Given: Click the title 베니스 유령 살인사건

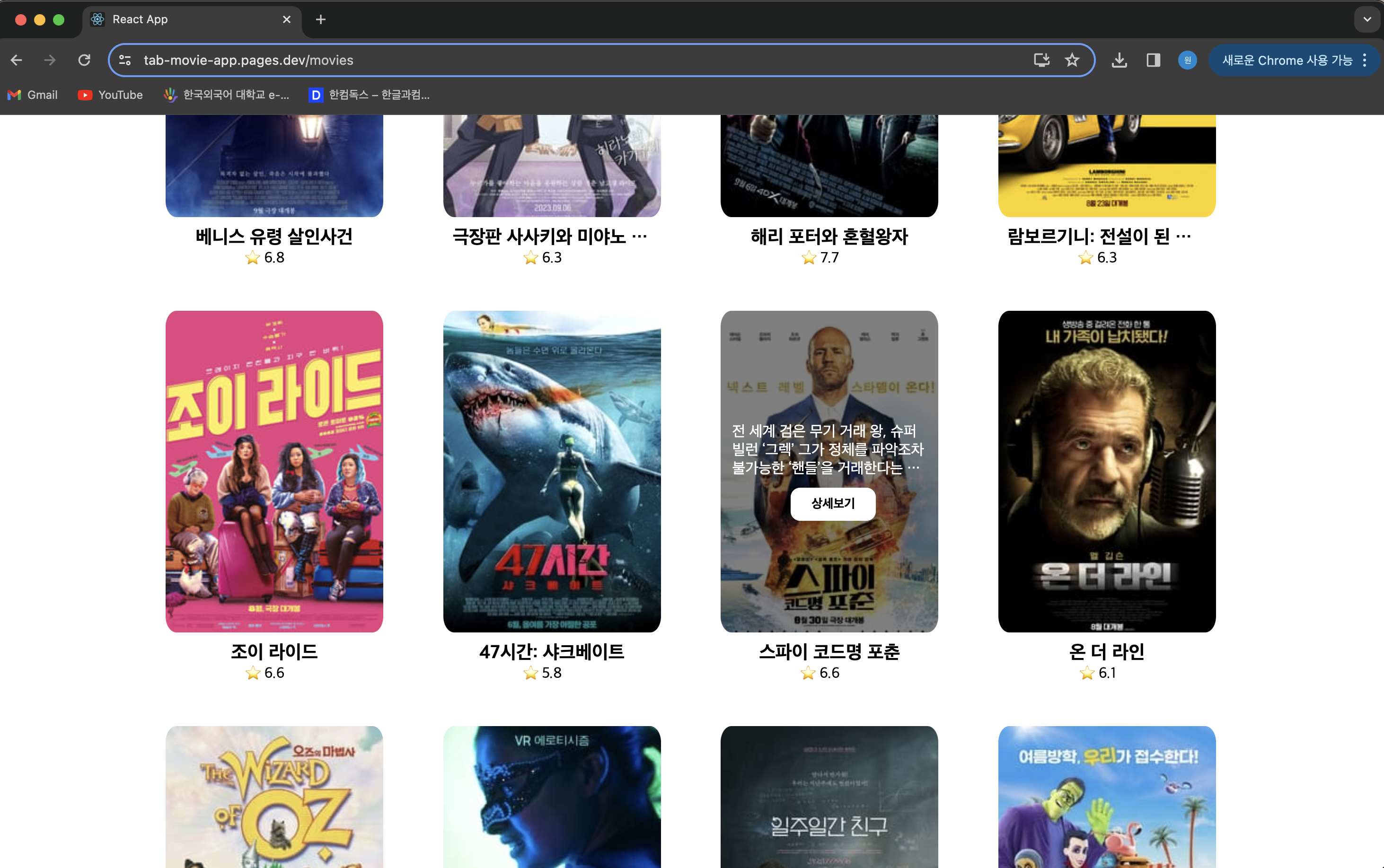Looking at the screenshot, I should [x=274, y=236].
